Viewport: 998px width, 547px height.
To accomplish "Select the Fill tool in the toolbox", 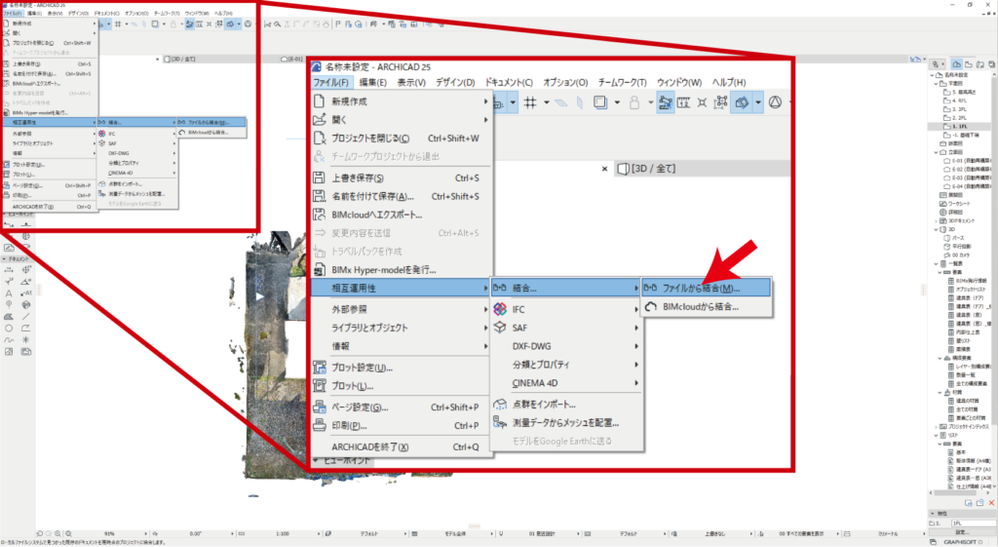I will click(x=9, y=316).
